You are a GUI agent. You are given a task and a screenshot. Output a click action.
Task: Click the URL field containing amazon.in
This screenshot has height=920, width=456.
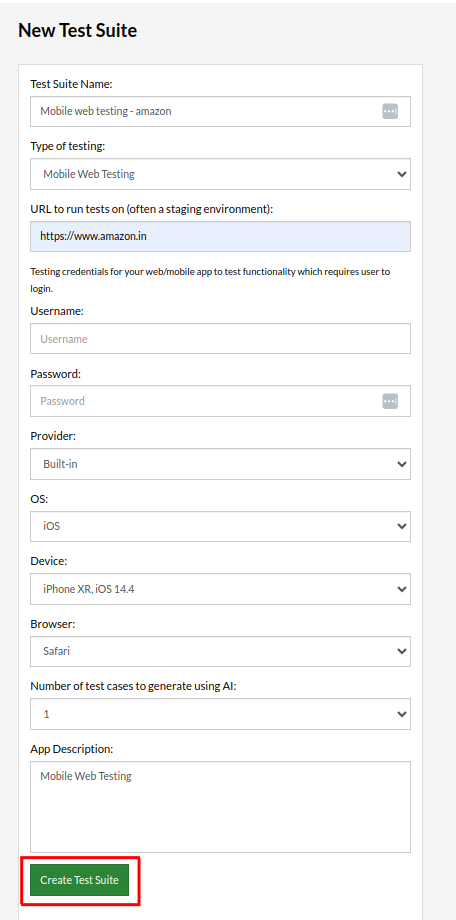point(220,236)
